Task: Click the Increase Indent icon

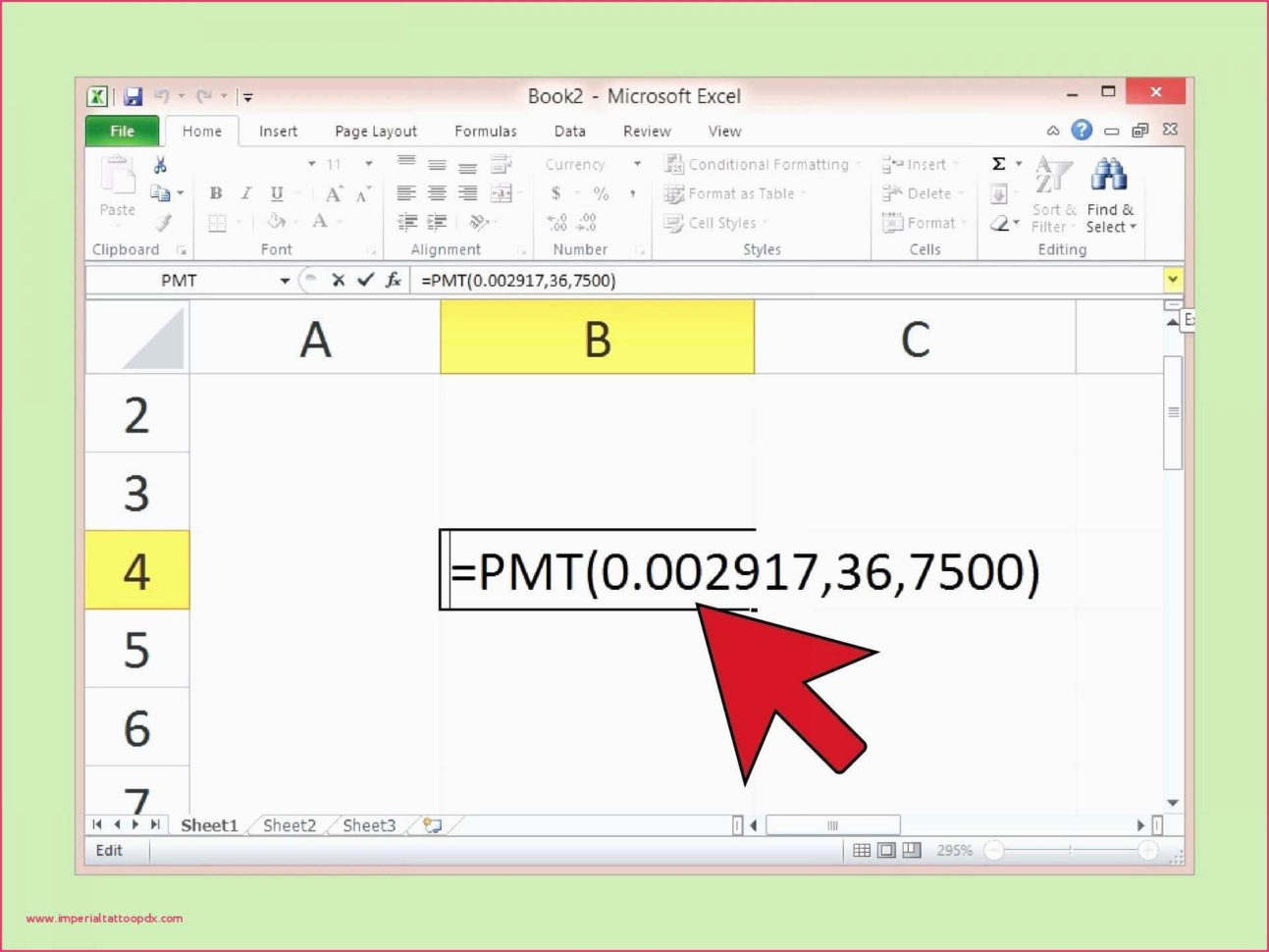Action: (437, 223)
